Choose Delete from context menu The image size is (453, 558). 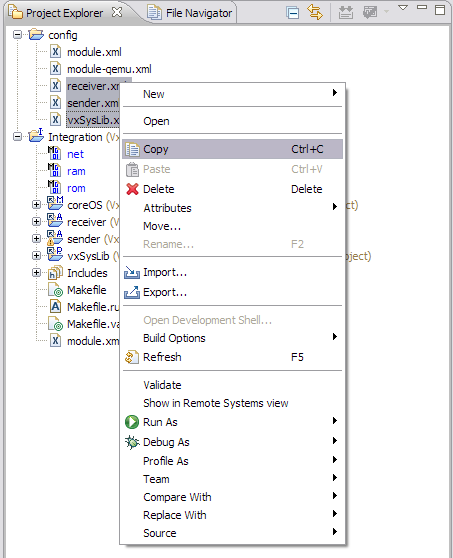click(x=232, y=189)
